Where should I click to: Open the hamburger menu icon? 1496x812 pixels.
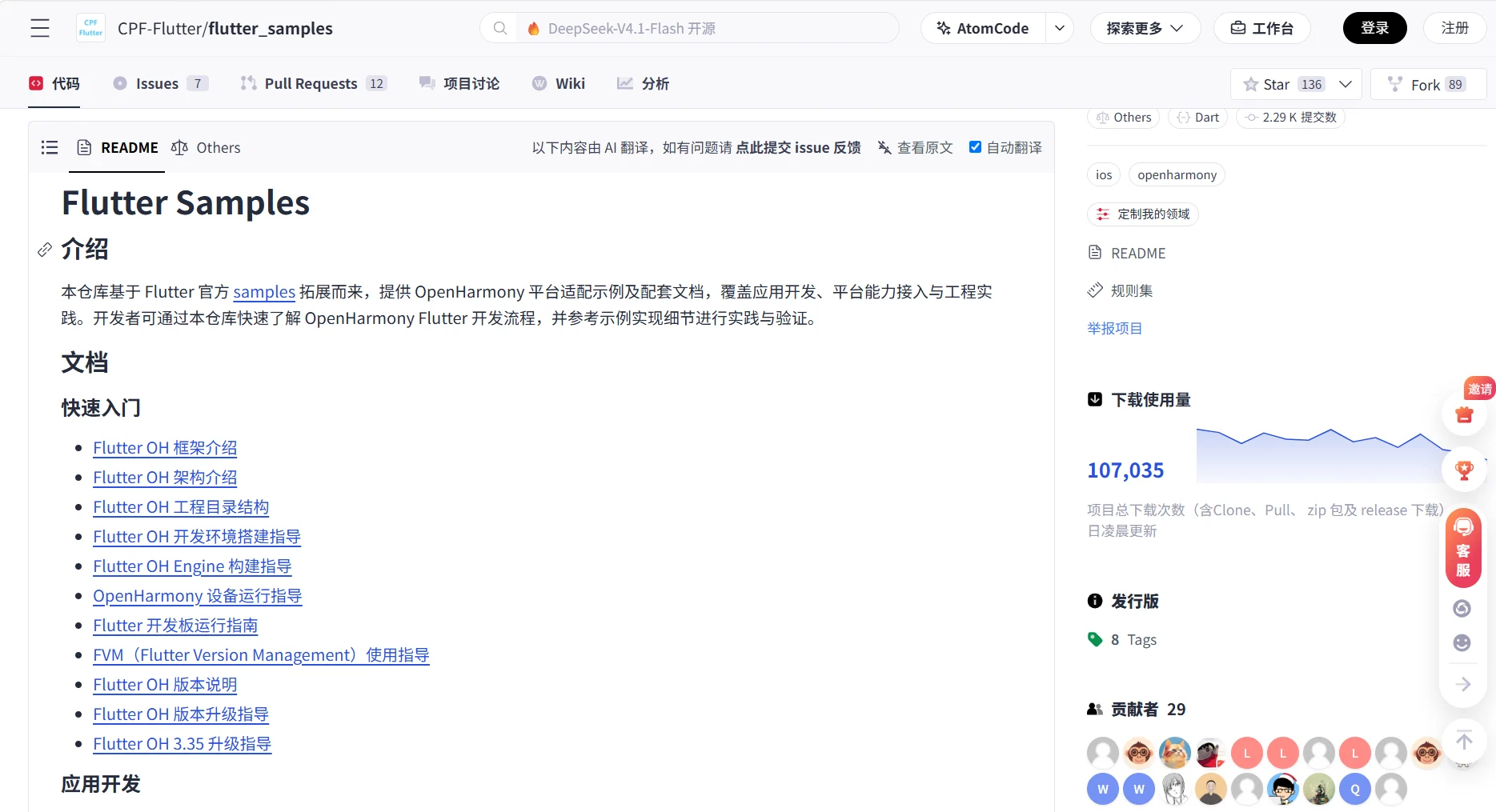(x=40, y=28)
